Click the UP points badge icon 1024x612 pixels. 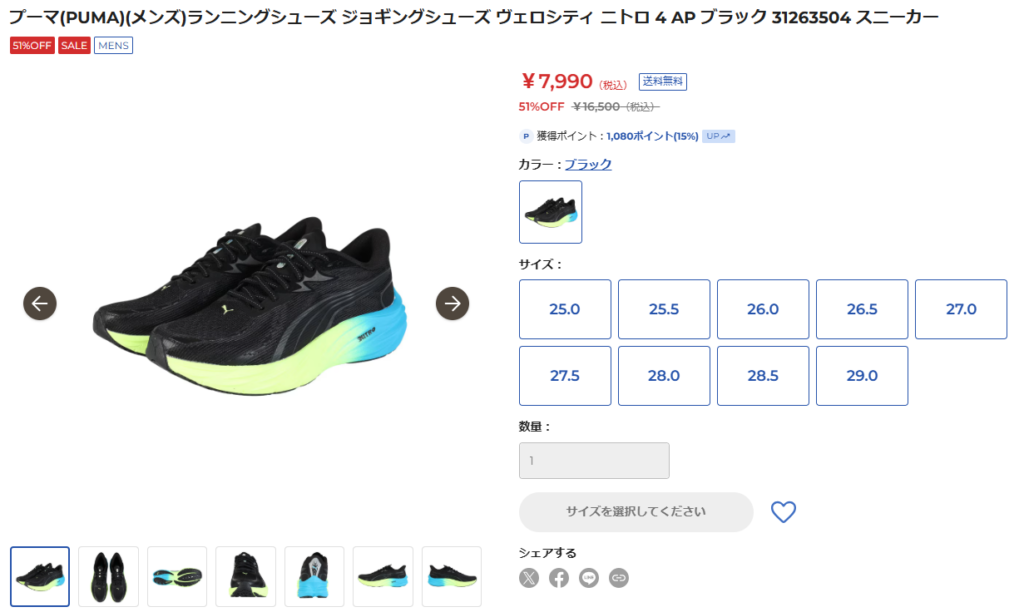click(718, 136)
